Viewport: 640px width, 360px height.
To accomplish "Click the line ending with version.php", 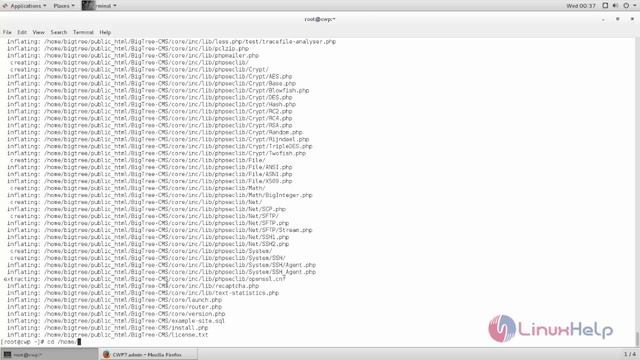I will (x=116, y=314).
